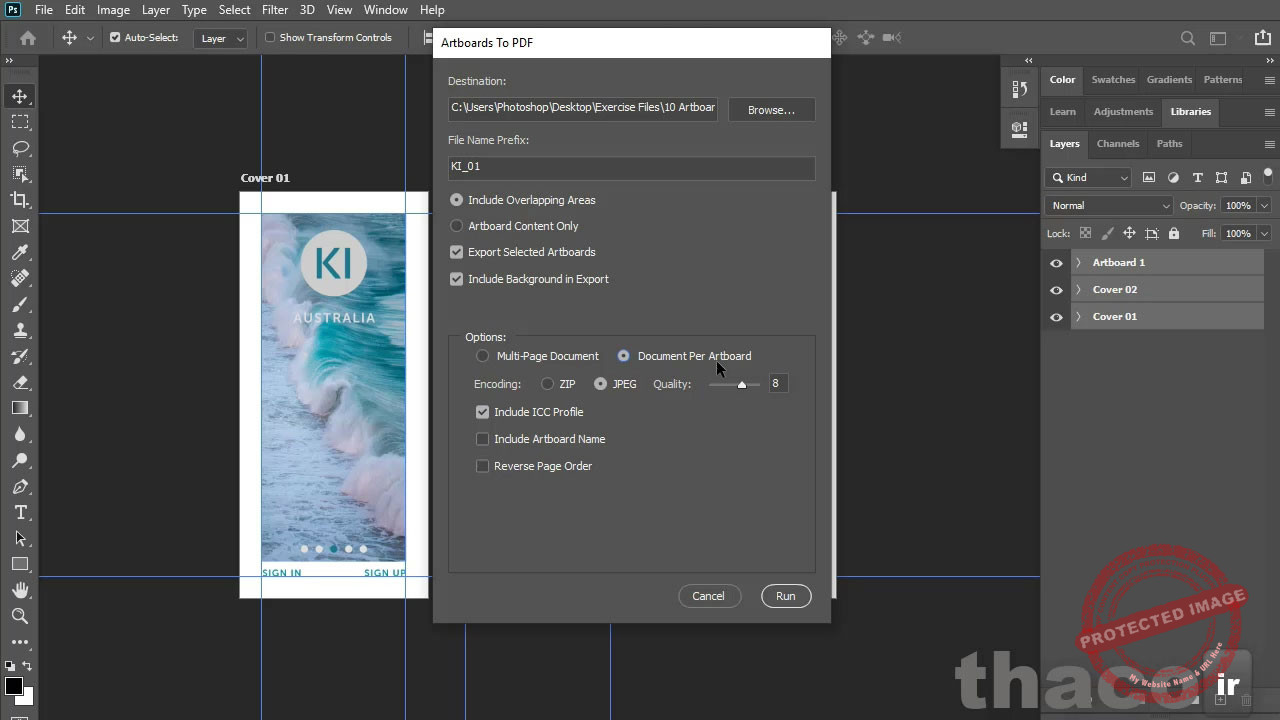Viewport: 1280px width, 720px height.
Task: Open the Window menu
Action: pyautogui.click(x=385, y=9)
